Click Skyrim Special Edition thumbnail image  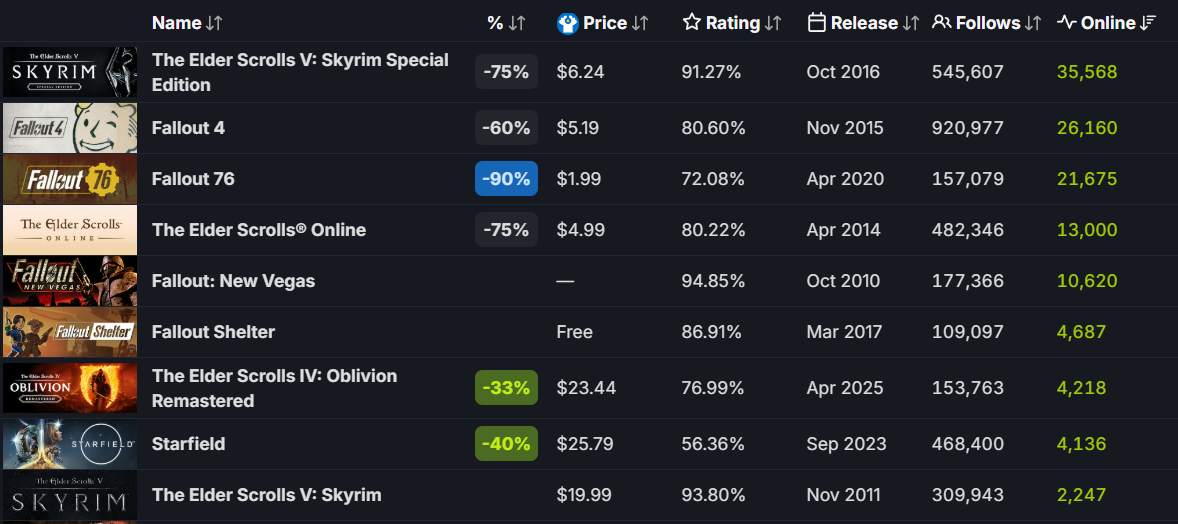tap(70, 72)
